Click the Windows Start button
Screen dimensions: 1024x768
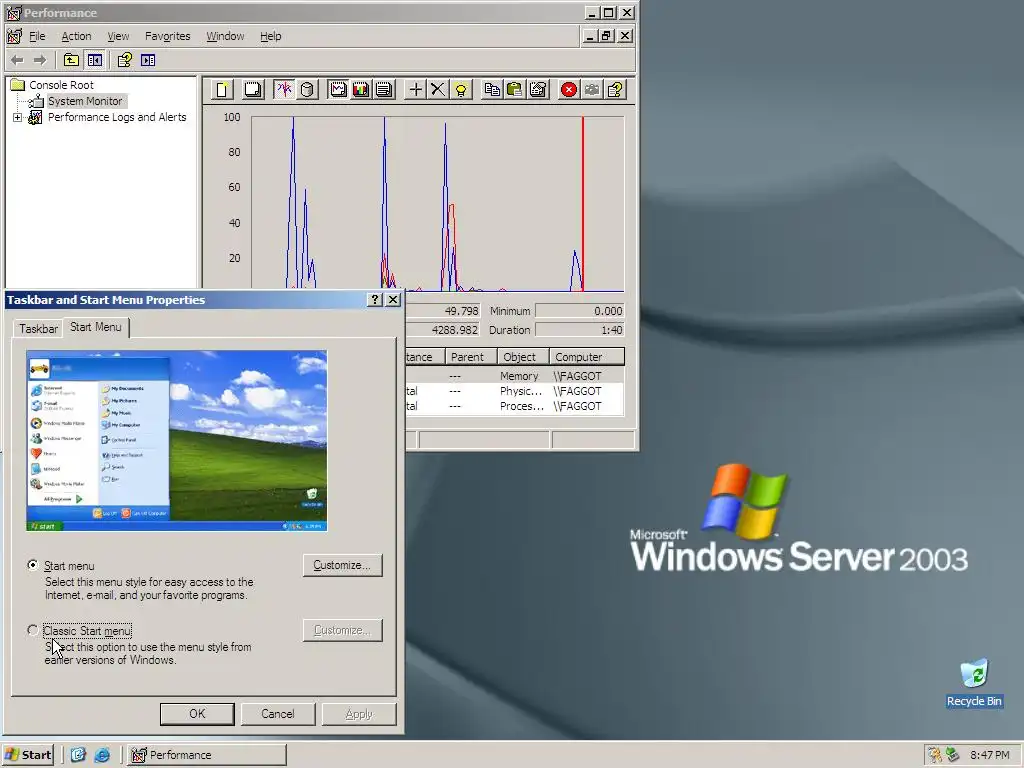coord(27,755)
